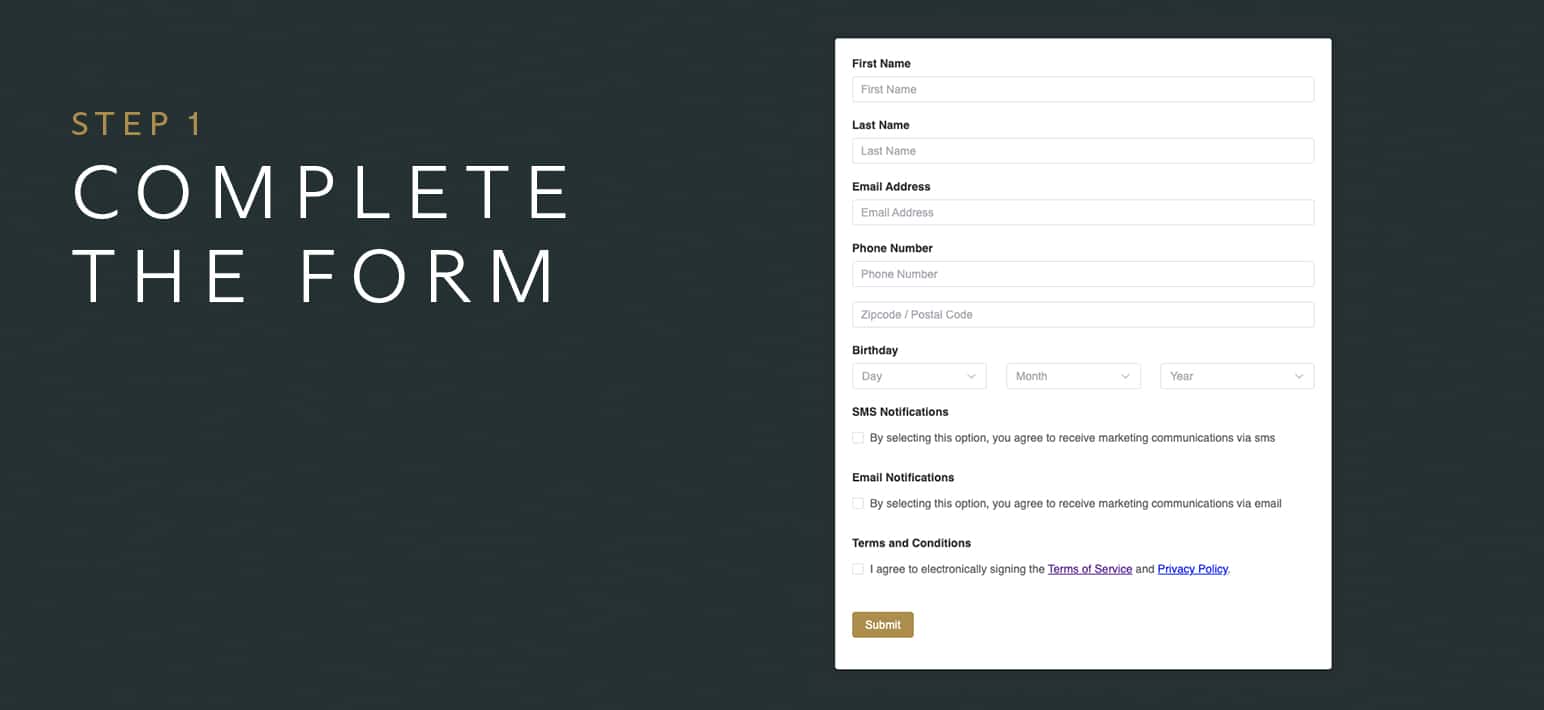
Task: Submit the form with the Submit button
Action: pos(883,625)
